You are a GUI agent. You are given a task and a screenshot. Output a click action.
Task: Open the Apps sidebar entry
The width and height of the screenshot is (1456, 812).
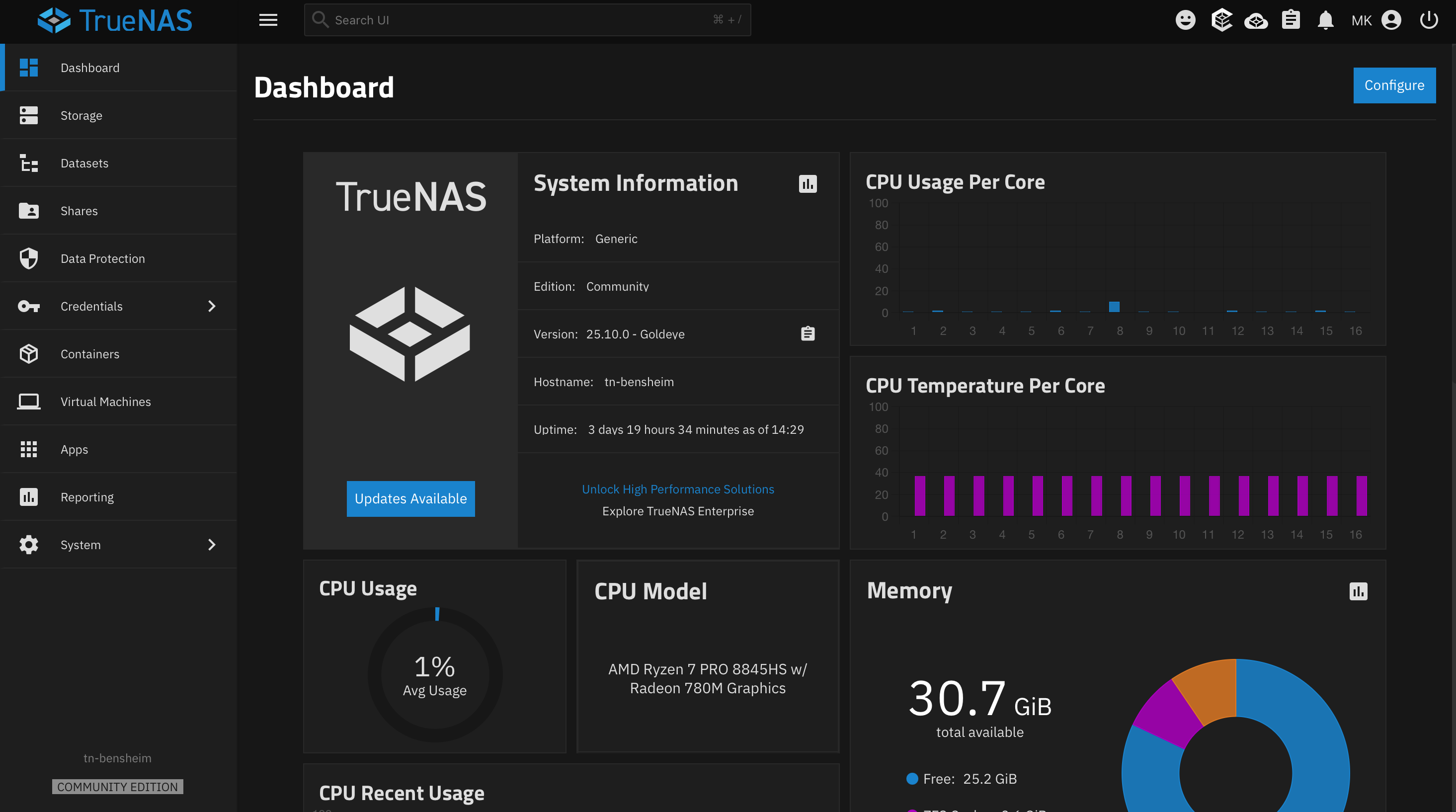(74, 449)
